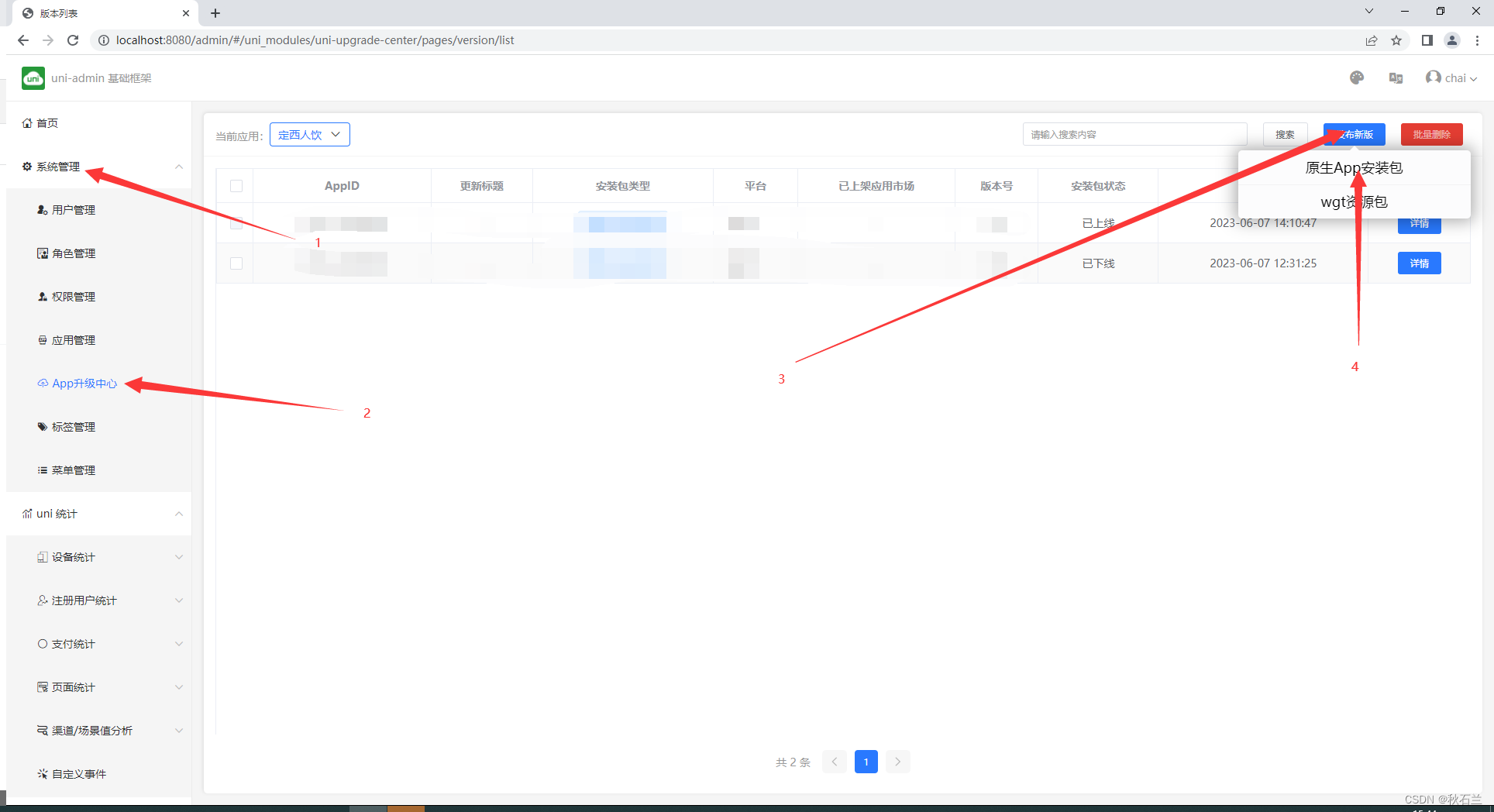This screenshot has width=1494, height=812.
Task: Click the 安装包状态 column header
Action: (1098, 186)
